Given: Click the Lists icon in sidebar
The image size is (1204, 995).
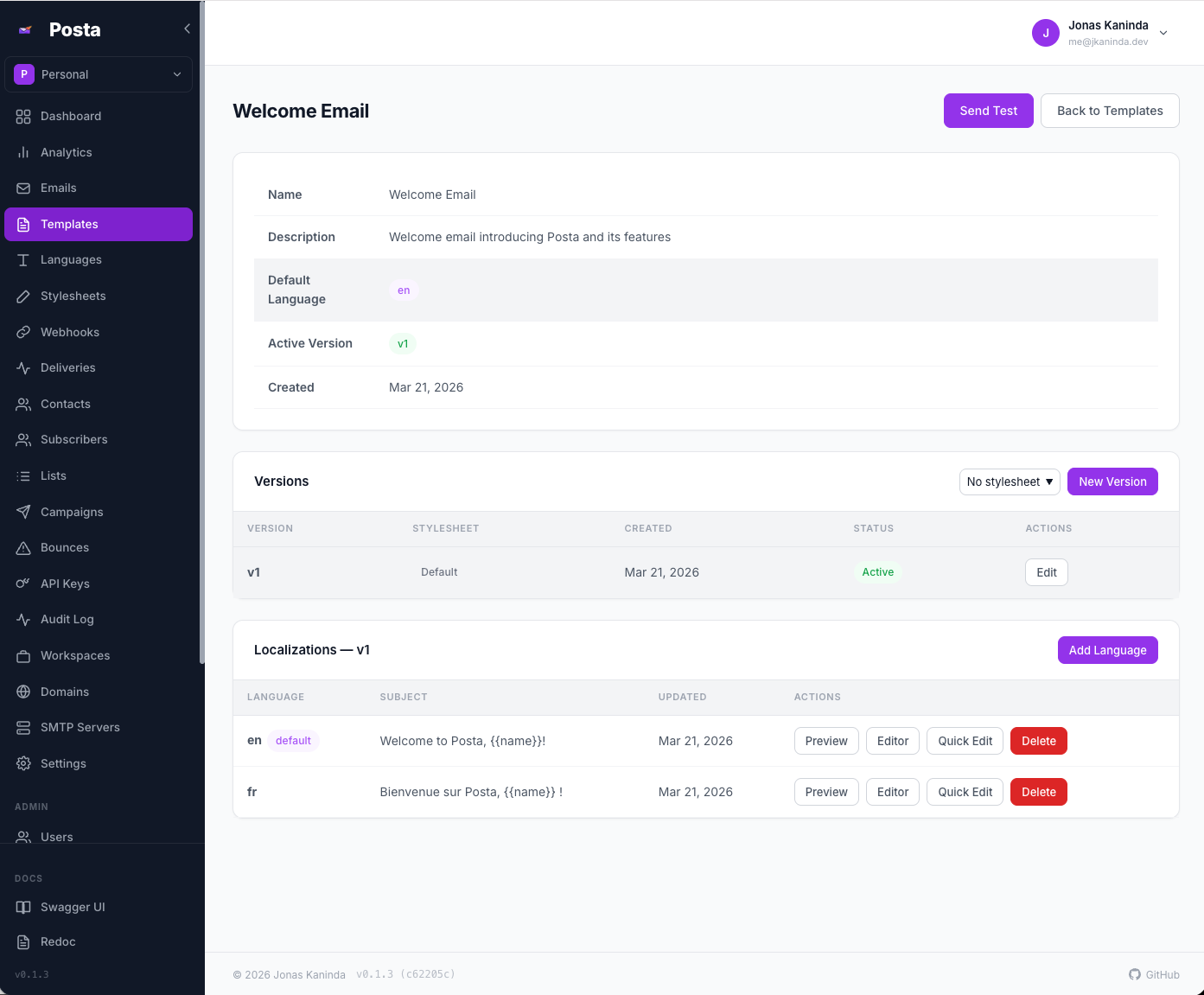Looking at the screenshot, I should (x=23, y=476).
